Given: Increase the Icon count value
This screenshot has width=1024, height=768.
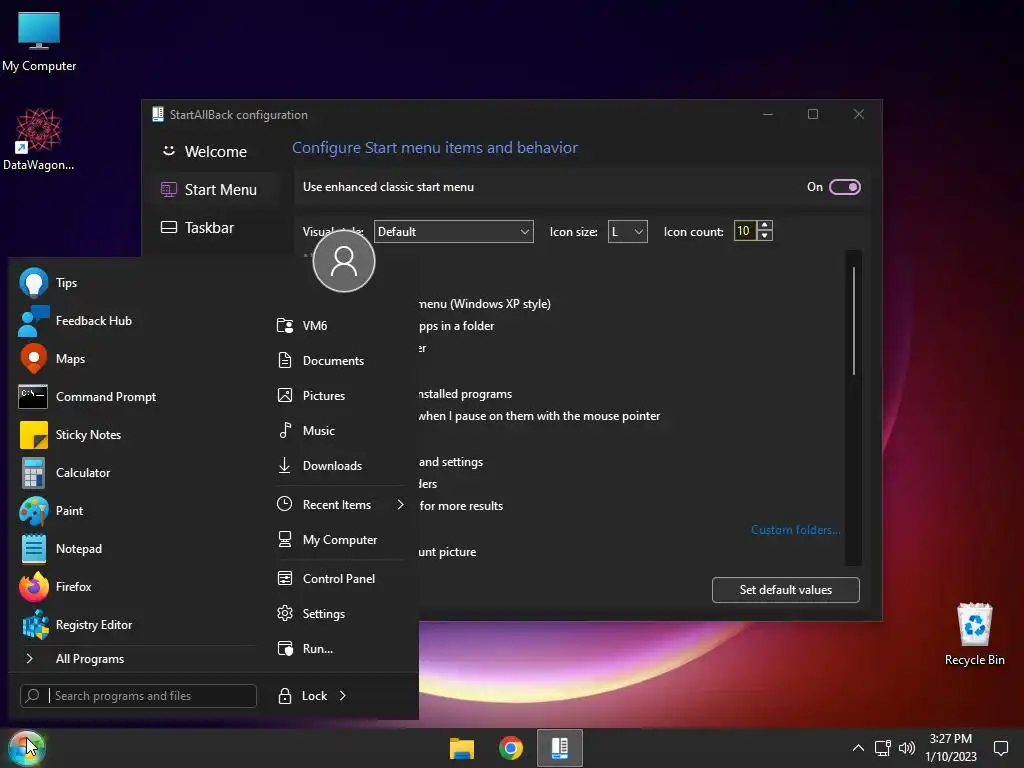Looking at the screenshot, I should click(x=764, y=225).
